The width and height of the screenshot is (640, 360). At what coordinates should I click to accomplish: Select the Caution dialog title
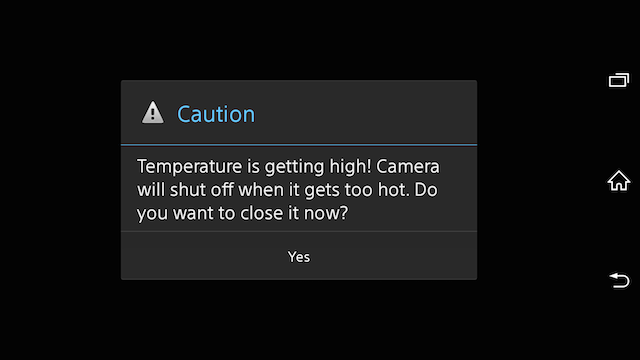click(216, 114)
